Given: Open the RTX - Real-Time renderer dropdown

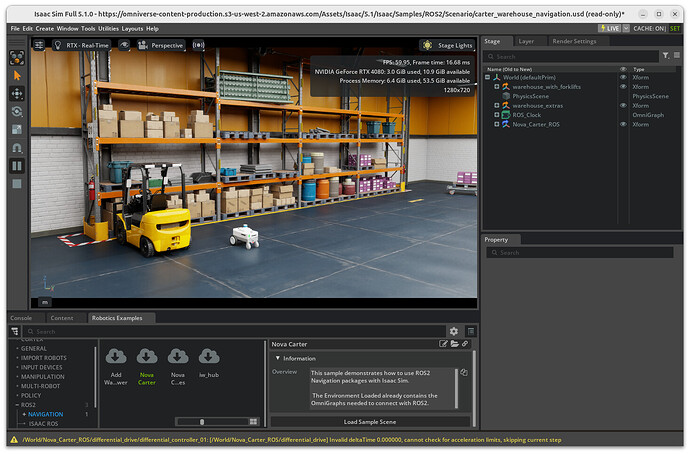Looking at the screenshot, I should 85,45.
